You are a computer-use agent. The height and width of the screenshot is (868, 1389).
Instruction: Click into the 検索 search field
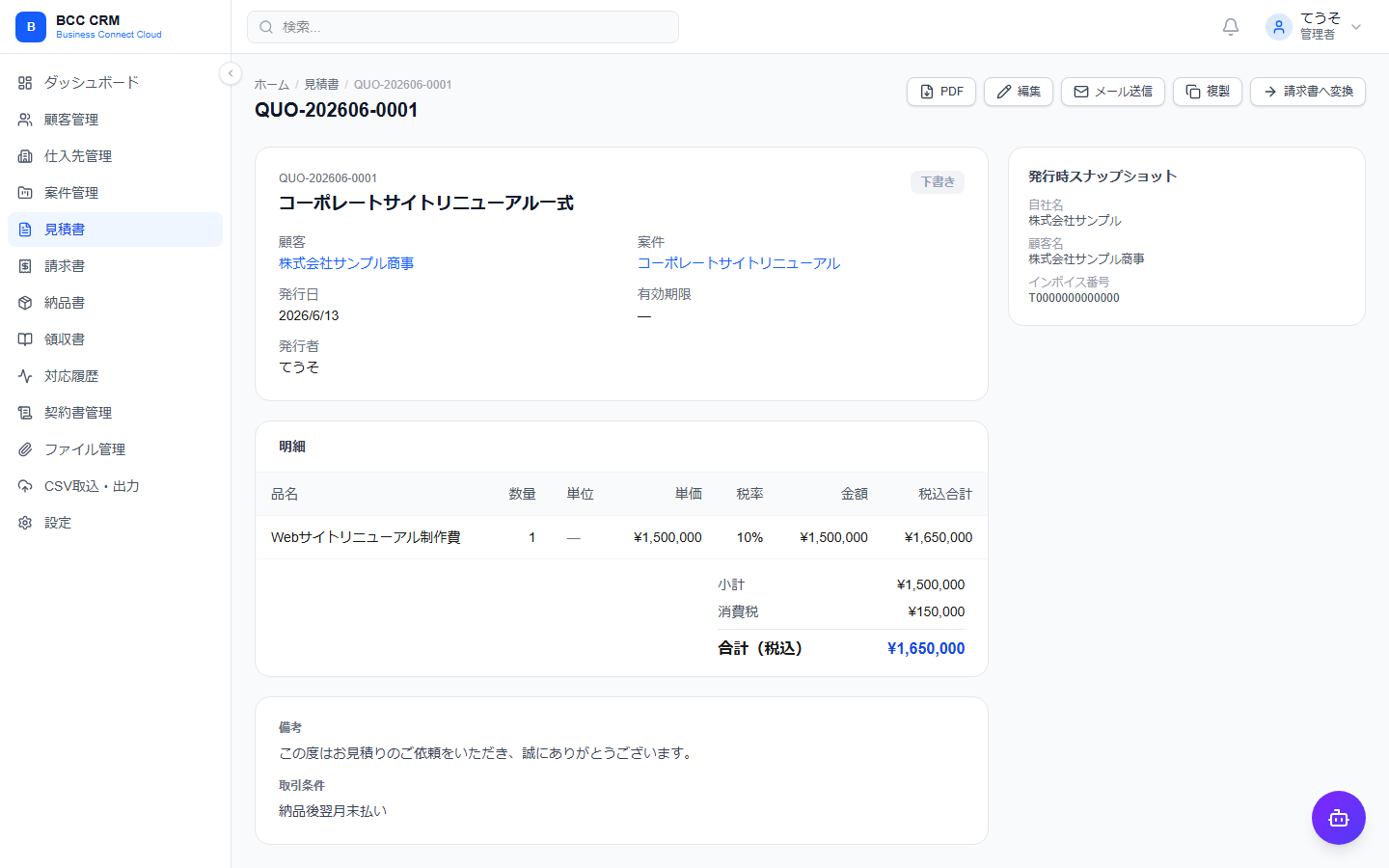[x=463, y=27]
